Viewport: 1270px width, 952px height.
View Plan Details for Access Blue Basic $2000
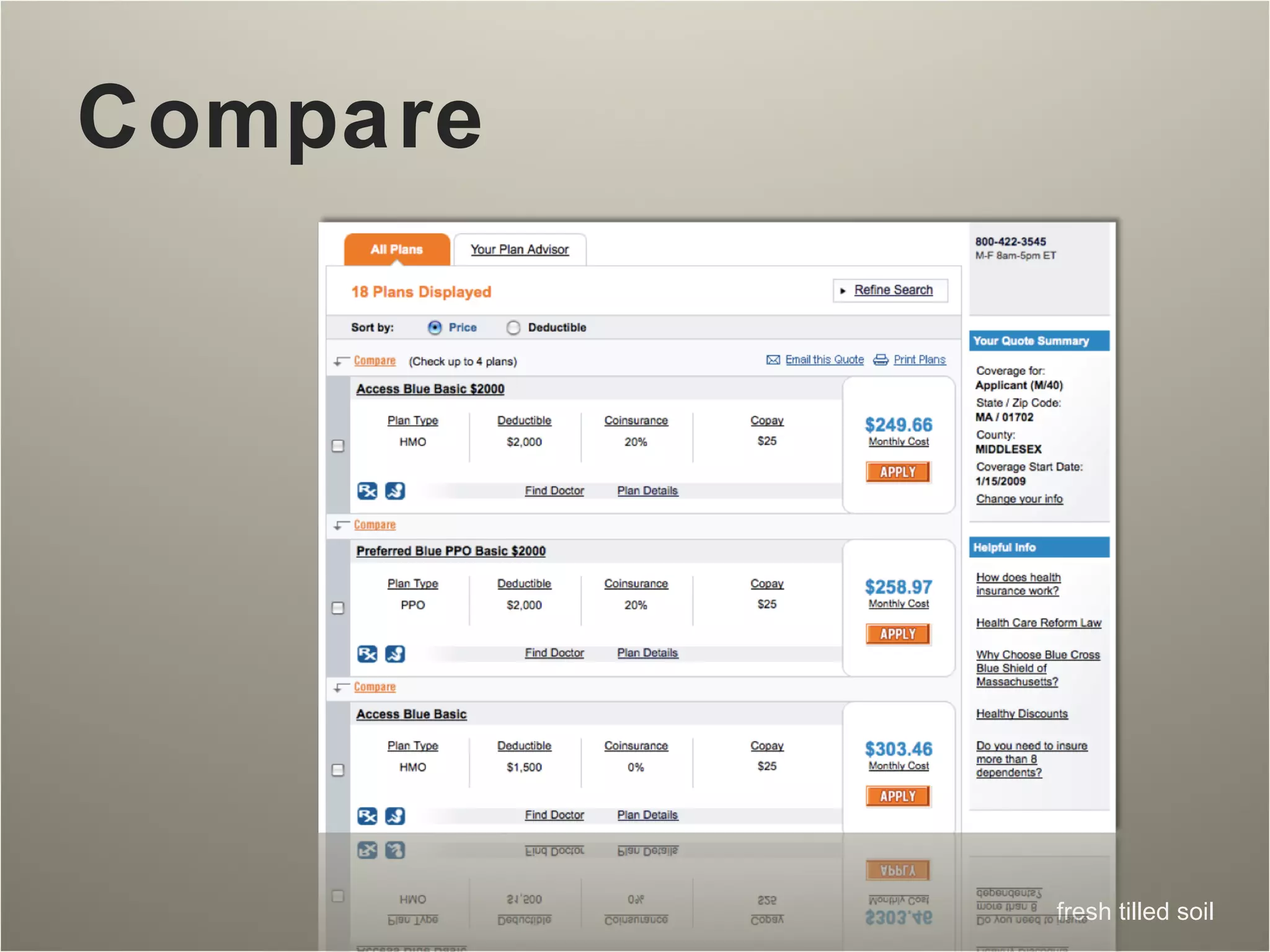647,491
